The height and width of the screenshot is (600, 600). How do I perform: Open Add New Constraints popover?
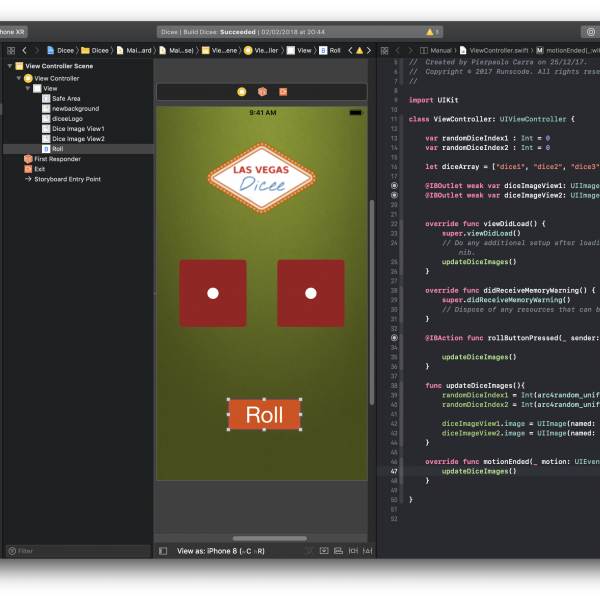click(x=353, y=551)
